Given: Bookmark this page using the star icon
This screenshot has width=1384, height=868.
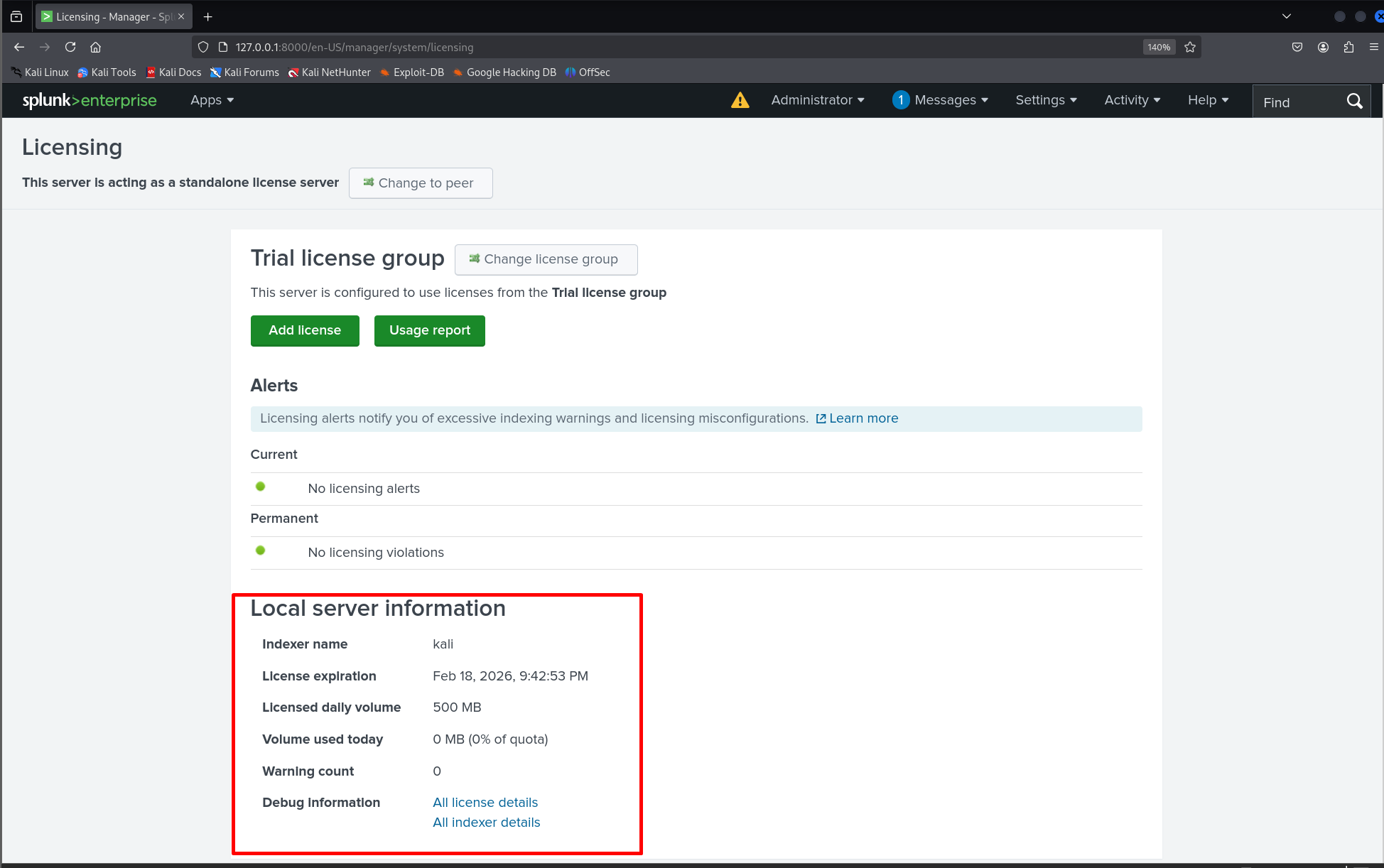Looking at the screenshot, I should click(1190, 47).
